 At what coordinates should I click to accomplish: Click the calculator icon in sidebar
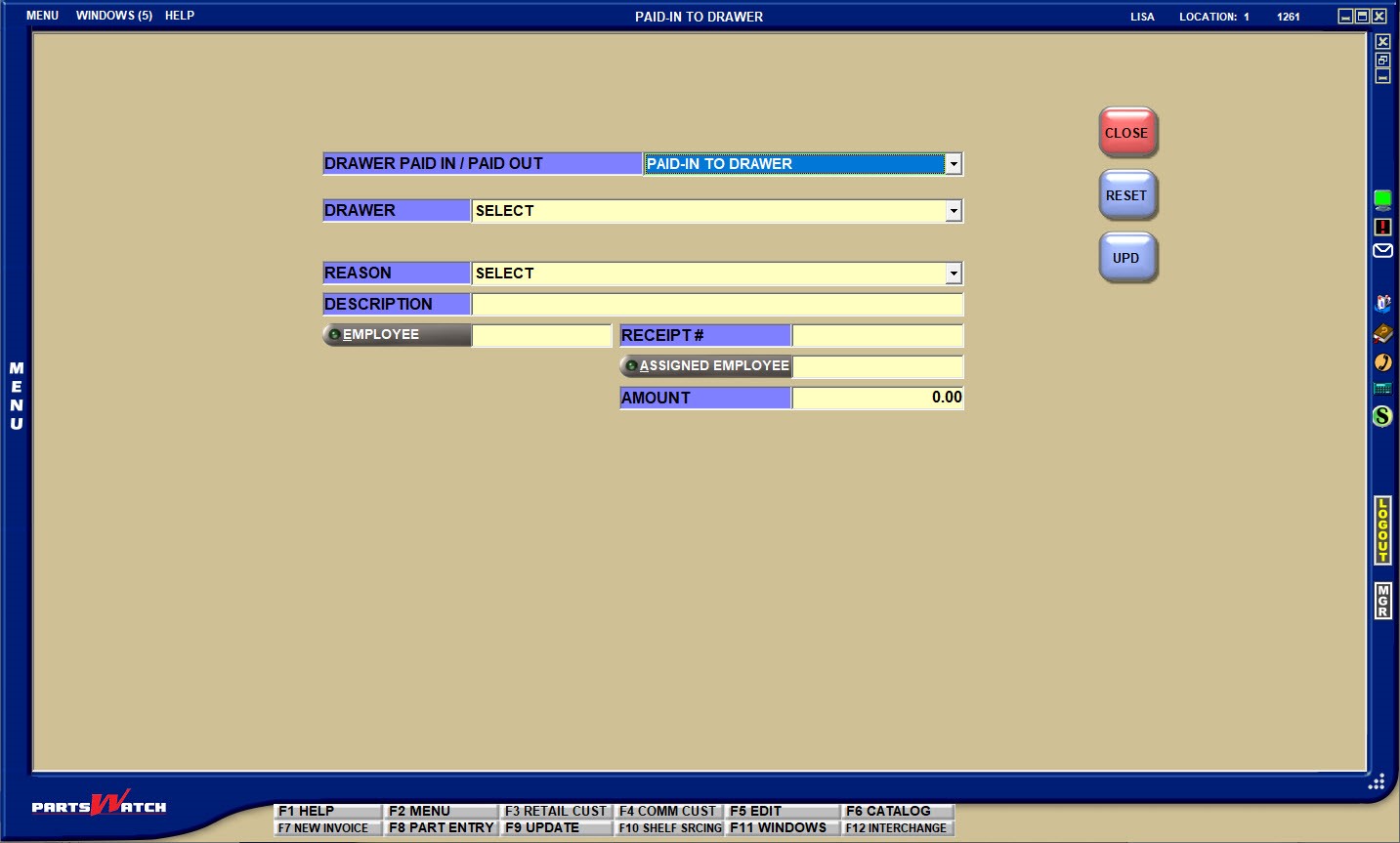[x=1382, y=389]
